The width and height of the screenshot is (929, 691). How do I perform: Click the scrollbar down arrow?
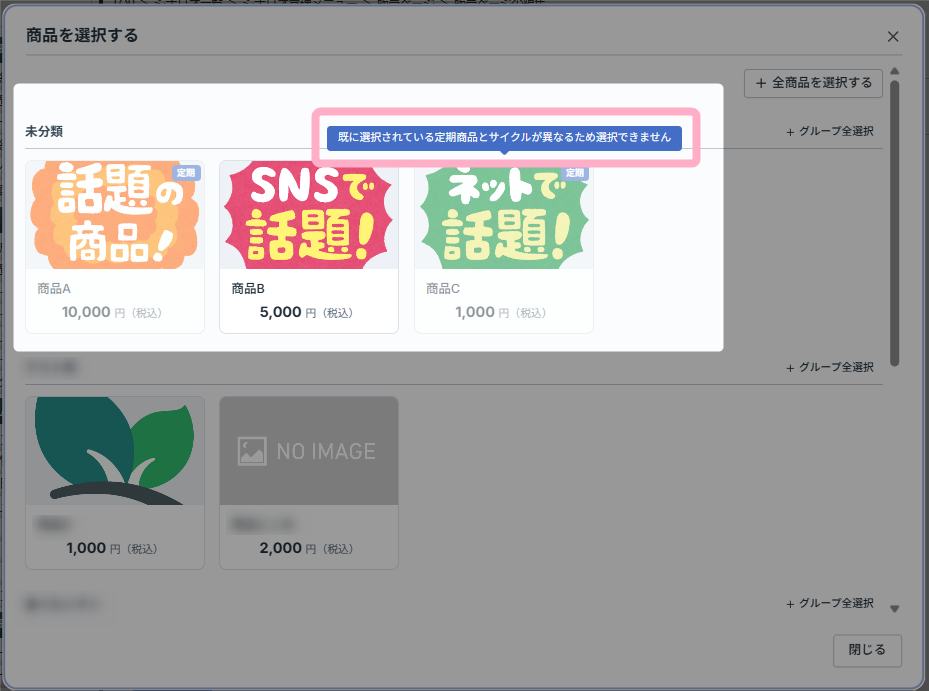coord(895,609)
